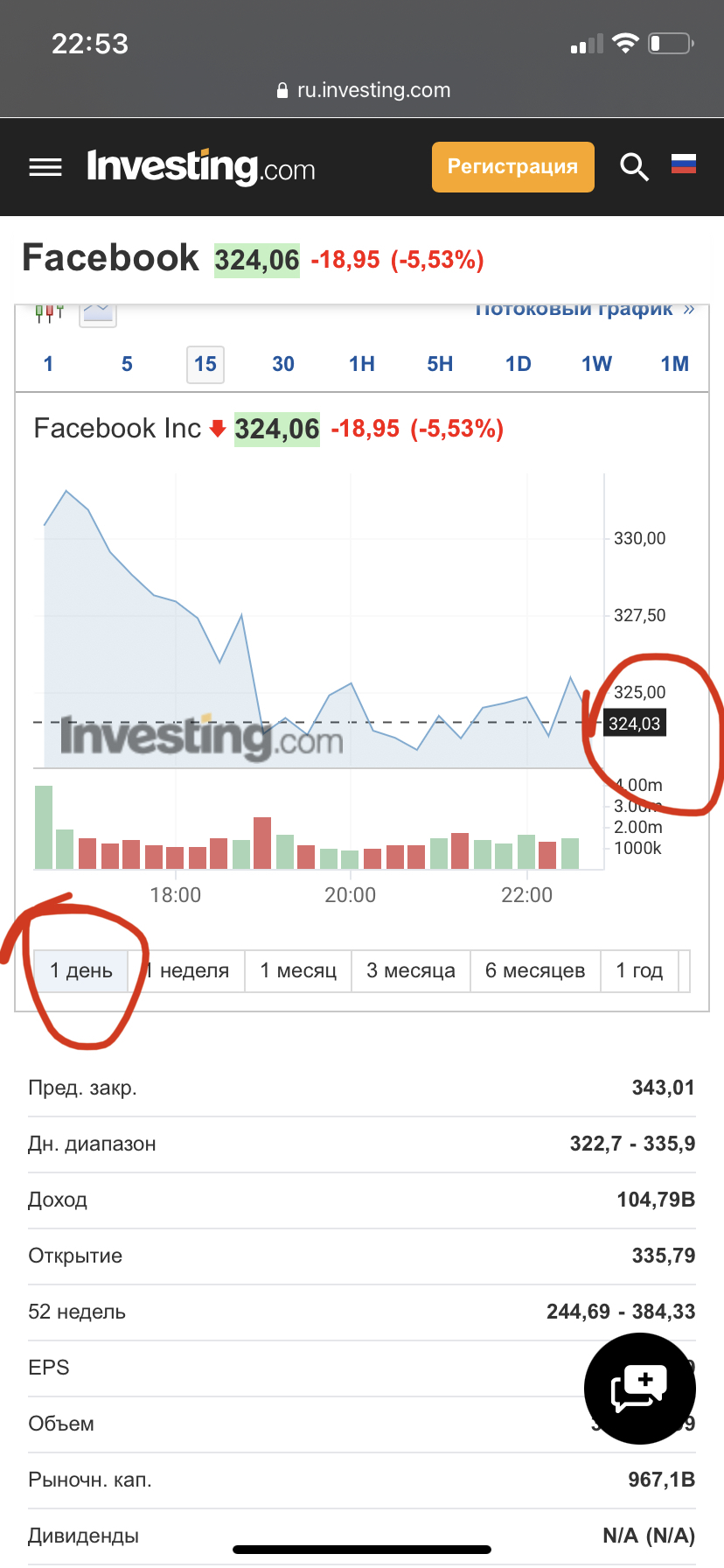Tap the 324,03 current price marker on chart
The height and width of the screenshot is (1568, 724).
click(635, 724)
